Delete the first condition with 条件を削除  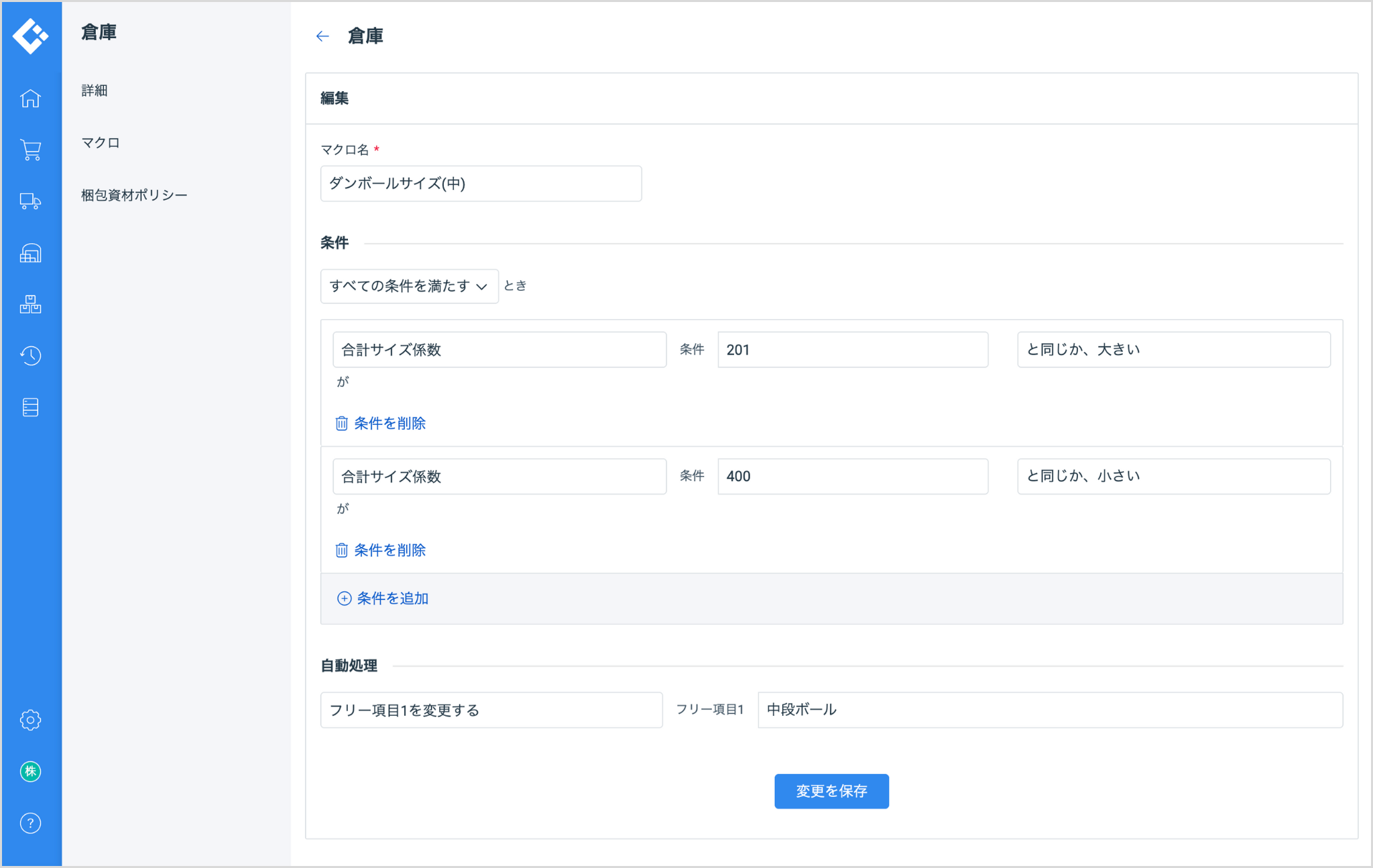coord(381,424)
